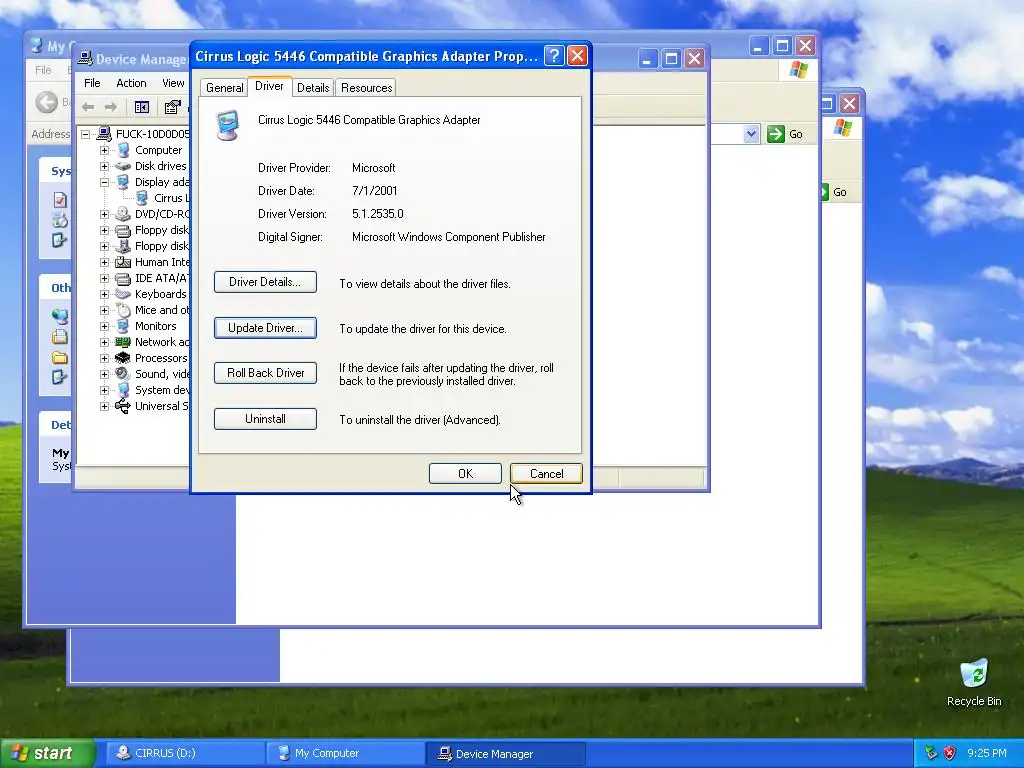Click Device Manager forward arrow toolbar icon
1024x768 pixels.
tap(111, 107)
